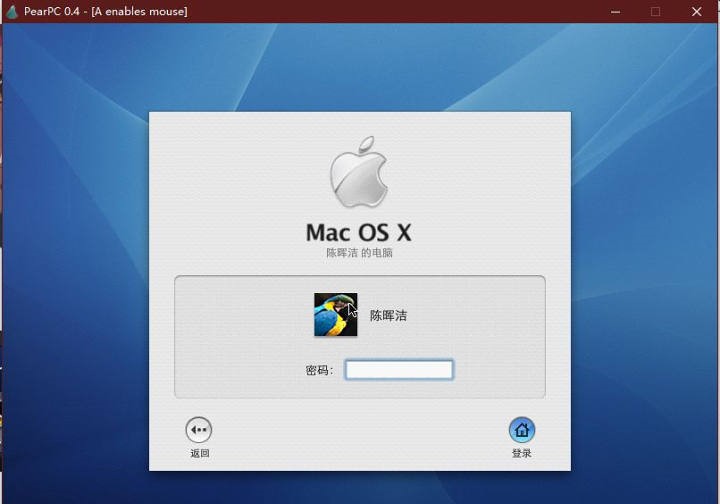The height and width of the screenshot is (504, 720).
Task: Click the Mac OS X title text
Action: pyautogui.click(x=359, y=232)
